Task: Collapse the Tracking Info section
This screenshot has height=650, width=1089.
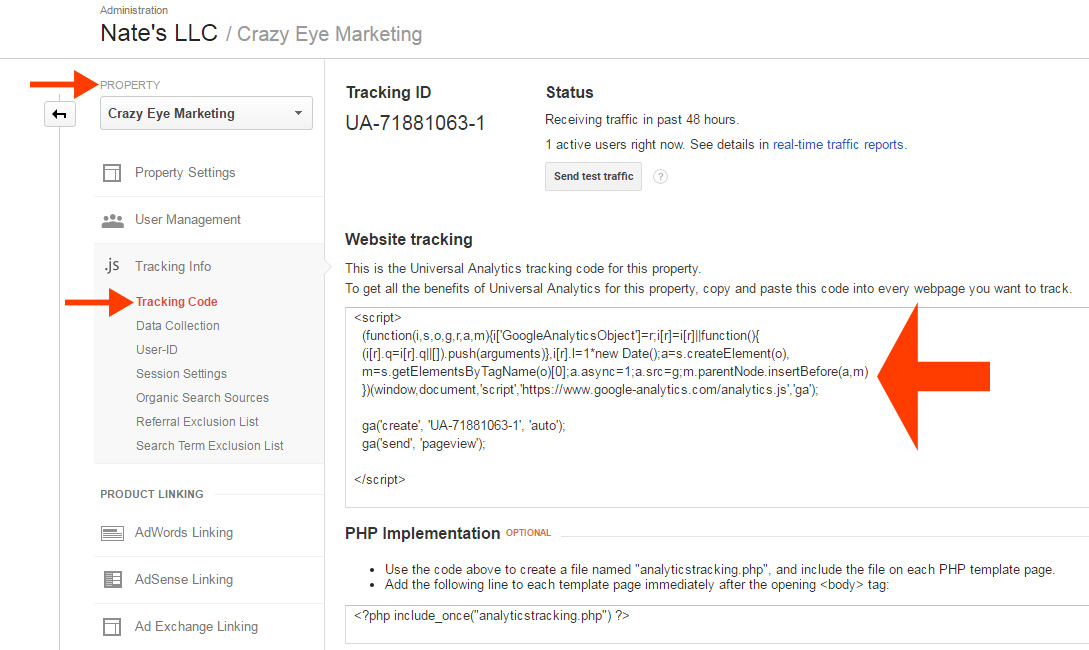Action: [173, 267]
